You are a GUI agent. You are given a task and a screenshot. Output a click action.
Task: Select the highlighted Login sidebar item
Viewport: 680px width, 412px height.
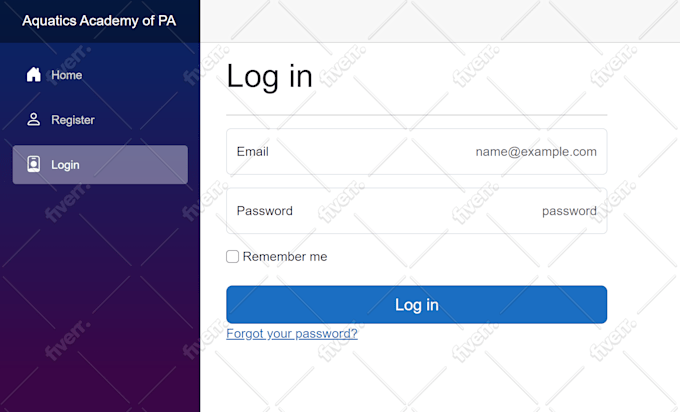point(100,164)
